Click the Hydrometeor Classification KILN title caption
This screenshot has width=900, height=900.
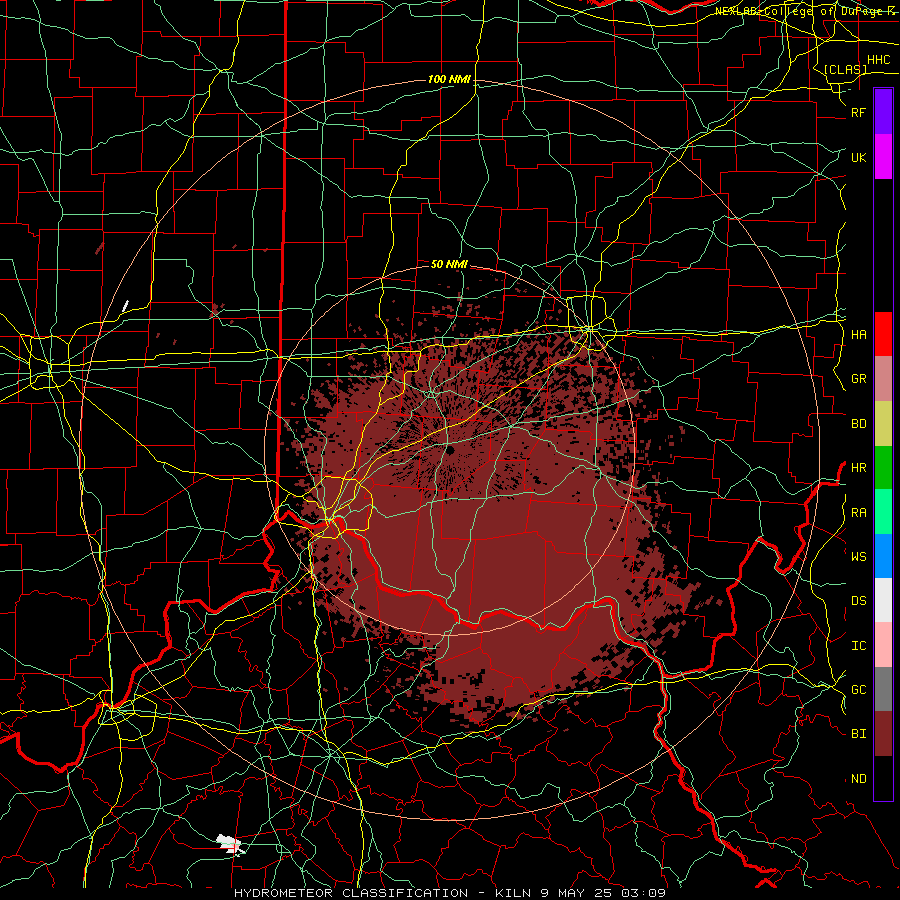coord(449,893)
